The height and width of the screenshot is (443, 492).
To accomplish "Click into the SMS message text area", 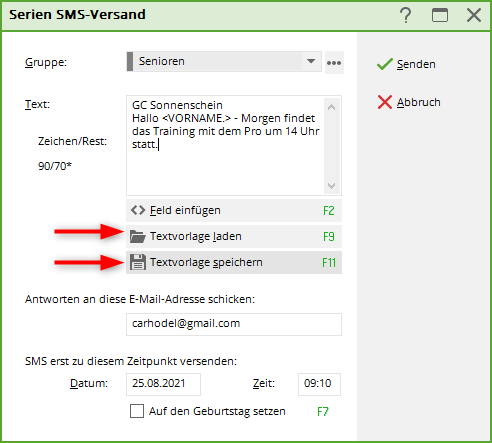I will coord(225,145).
